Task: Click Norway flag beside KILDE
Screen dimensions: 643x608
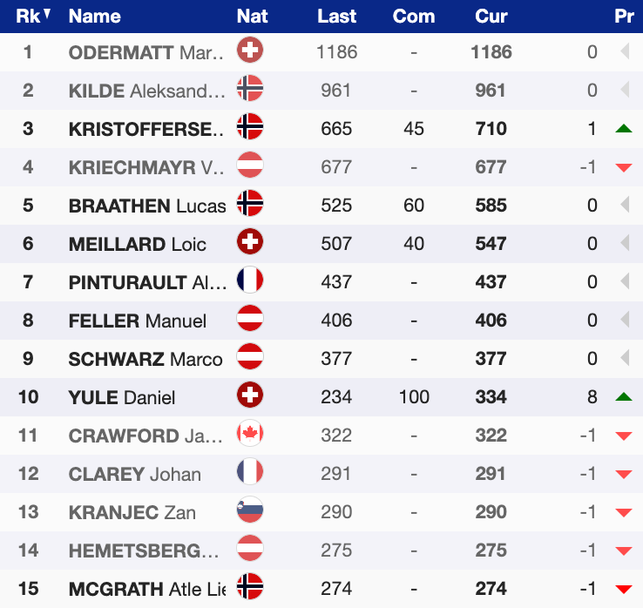Action: 250,90
